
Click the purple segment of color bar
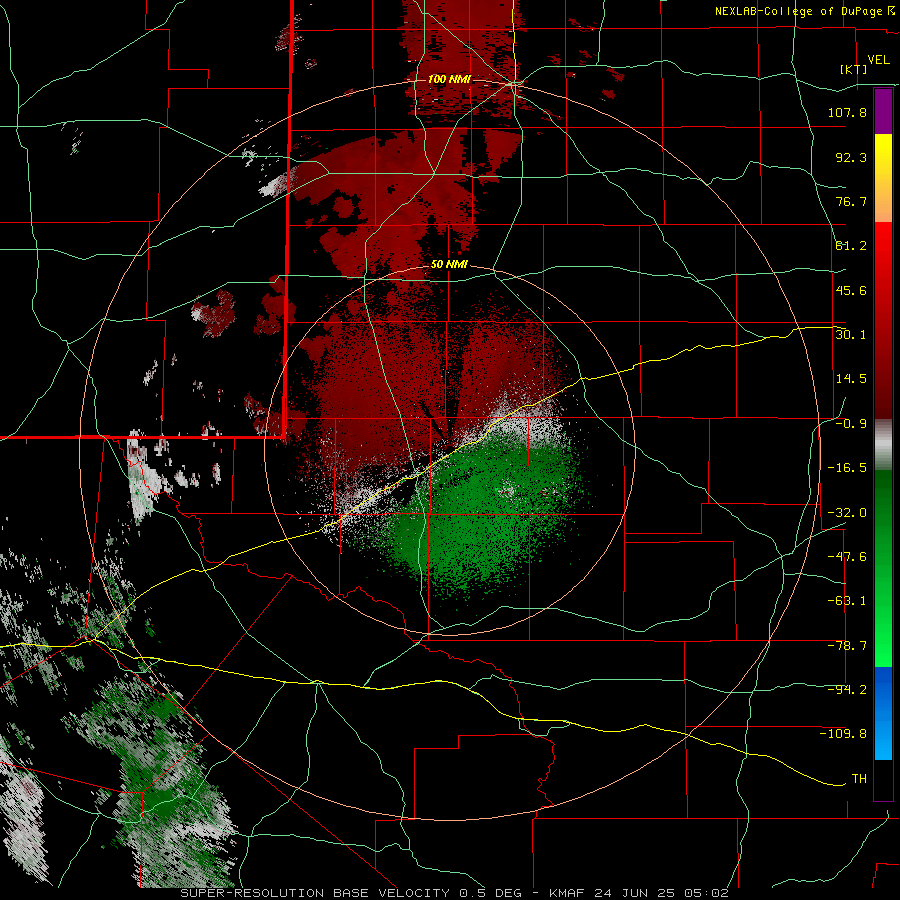pyautogui.click(x=883, y=111)
